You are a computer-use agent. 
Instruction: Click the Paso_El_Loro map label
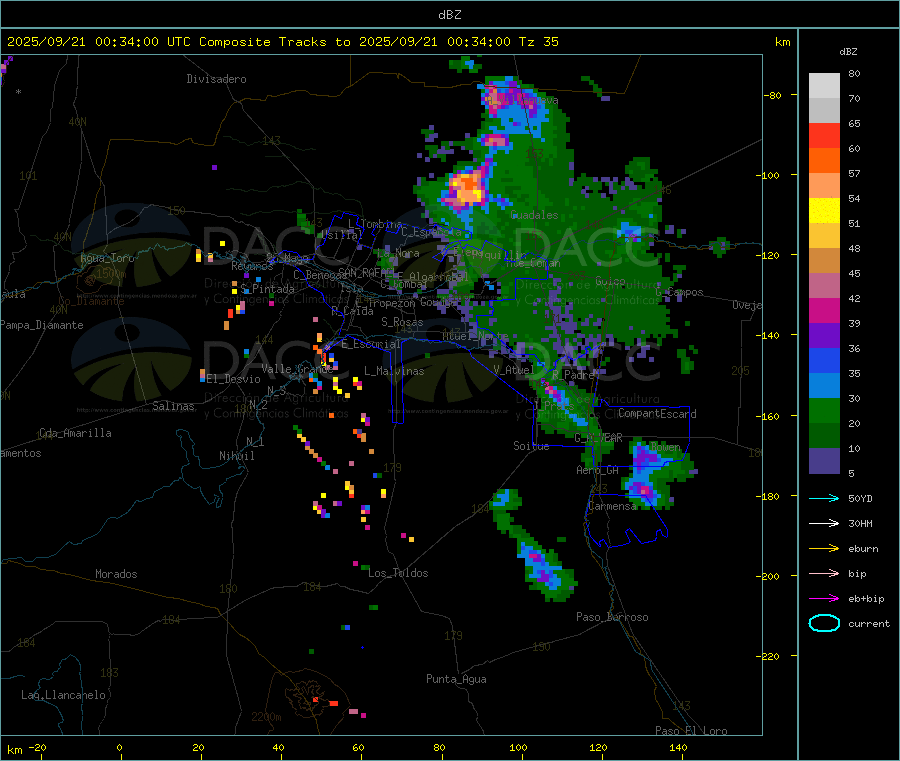pyautogui.click(x=692, y=731)
